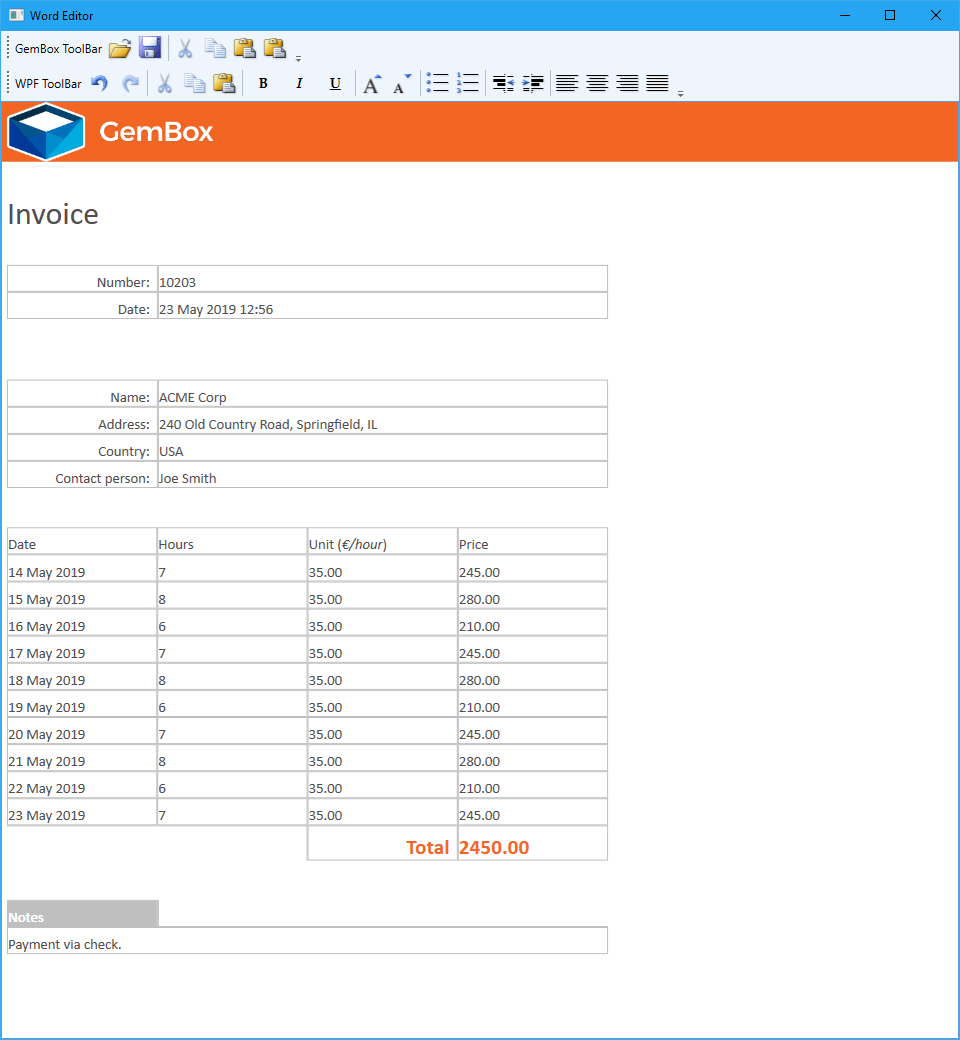
Task: Click the Open file folder icon
Action: pos(120,48)
